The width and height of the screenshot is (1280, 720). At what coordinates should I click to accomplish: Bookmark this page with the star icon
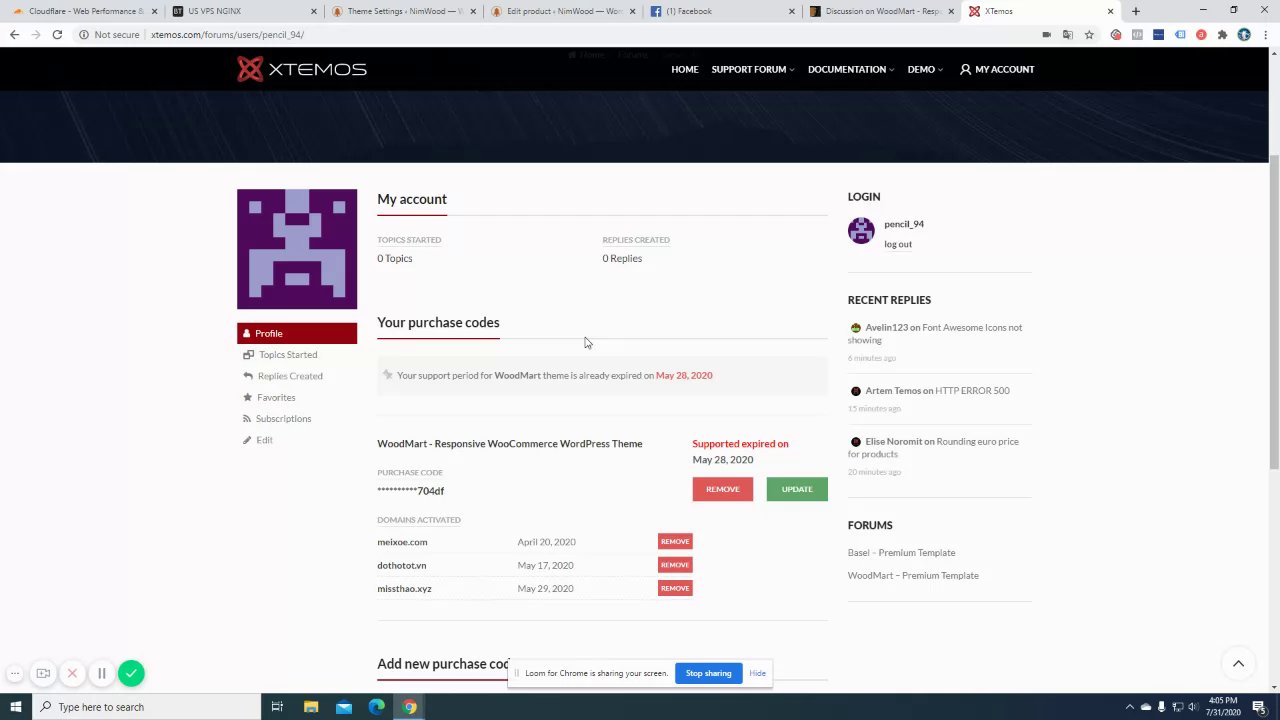pos(1089,34)
